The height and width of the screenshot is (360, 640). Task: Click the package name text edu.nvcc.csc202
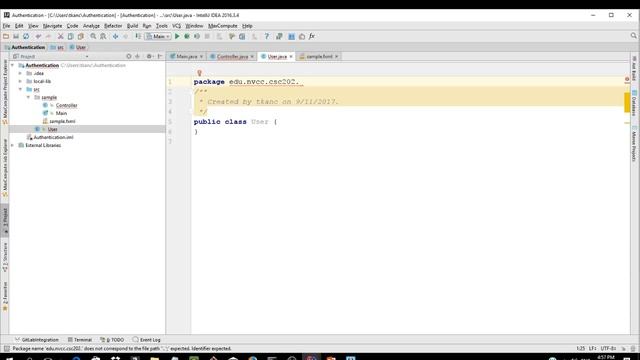(264, 82)
